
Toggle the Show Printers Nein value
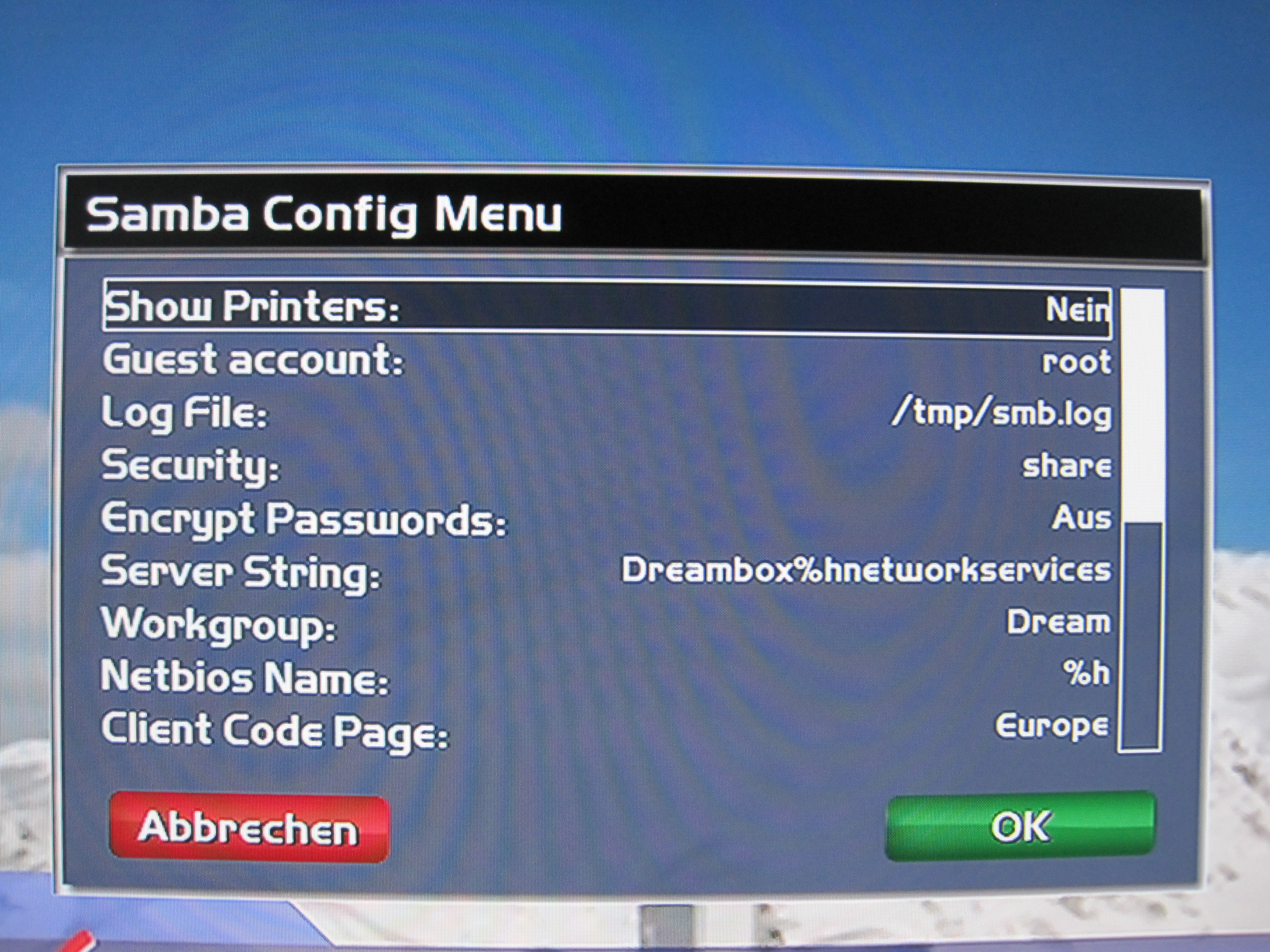coord(1077,310)
